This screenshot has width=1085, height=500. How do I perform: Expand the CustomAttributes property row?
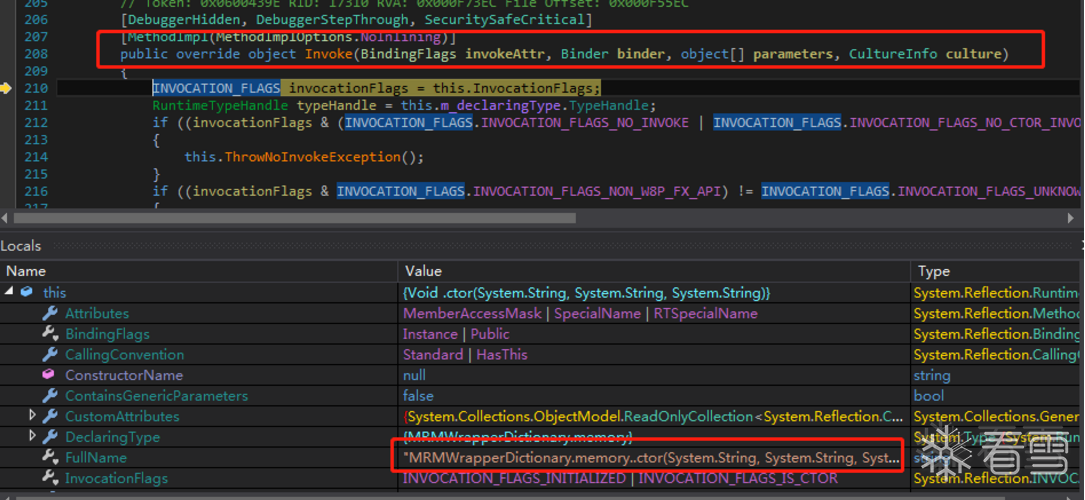coord(32,416)
